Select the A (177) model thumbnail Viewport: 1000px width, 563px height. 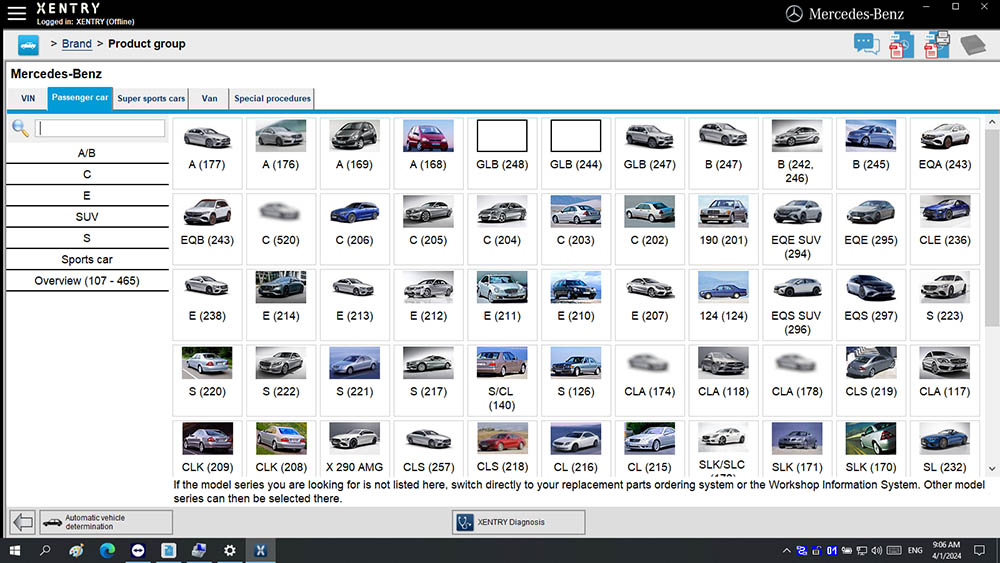[x=207, y=152]
